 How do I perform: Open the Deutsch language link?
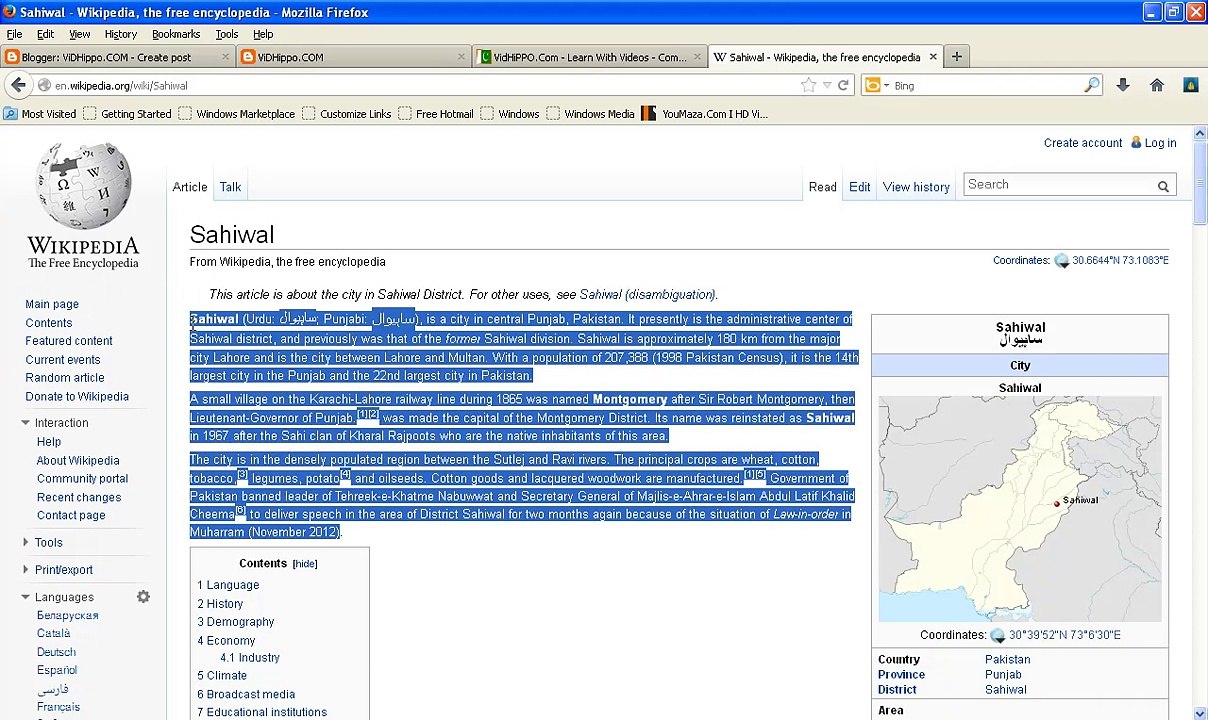pyautogui.click(x=56, y=652)
